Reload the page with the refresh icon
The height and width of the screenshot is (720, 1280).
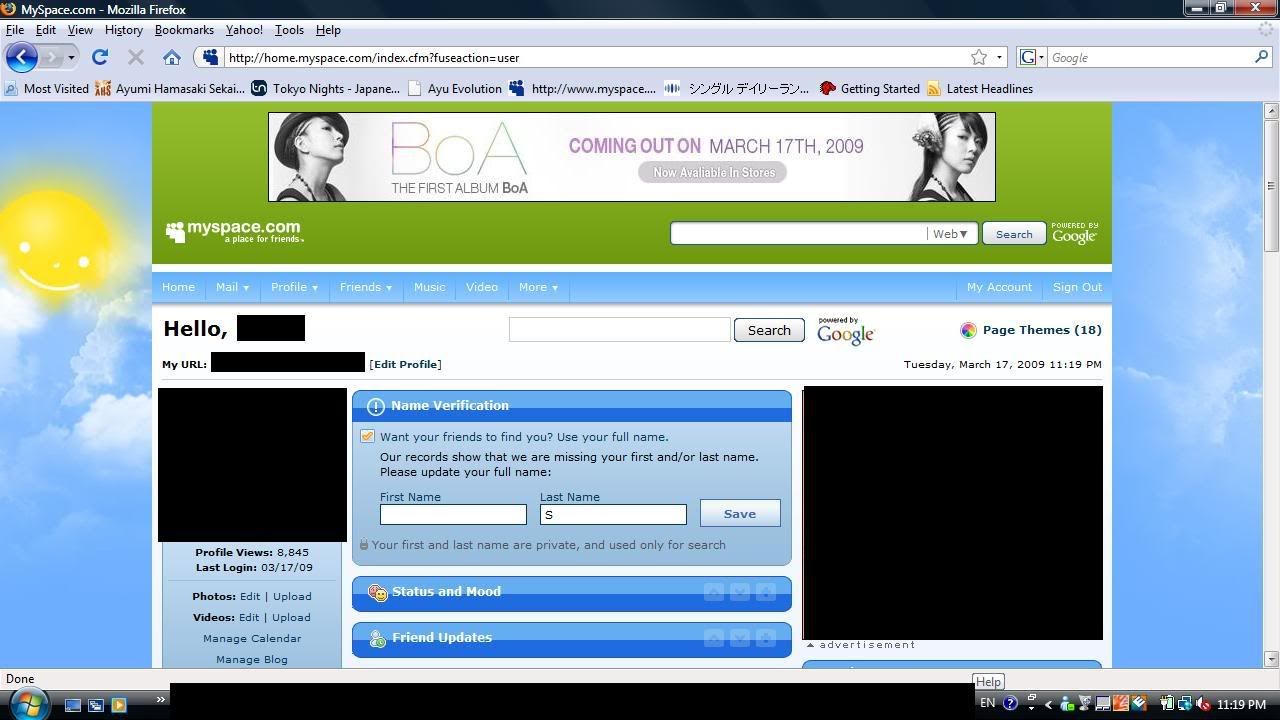click(100, 57)
